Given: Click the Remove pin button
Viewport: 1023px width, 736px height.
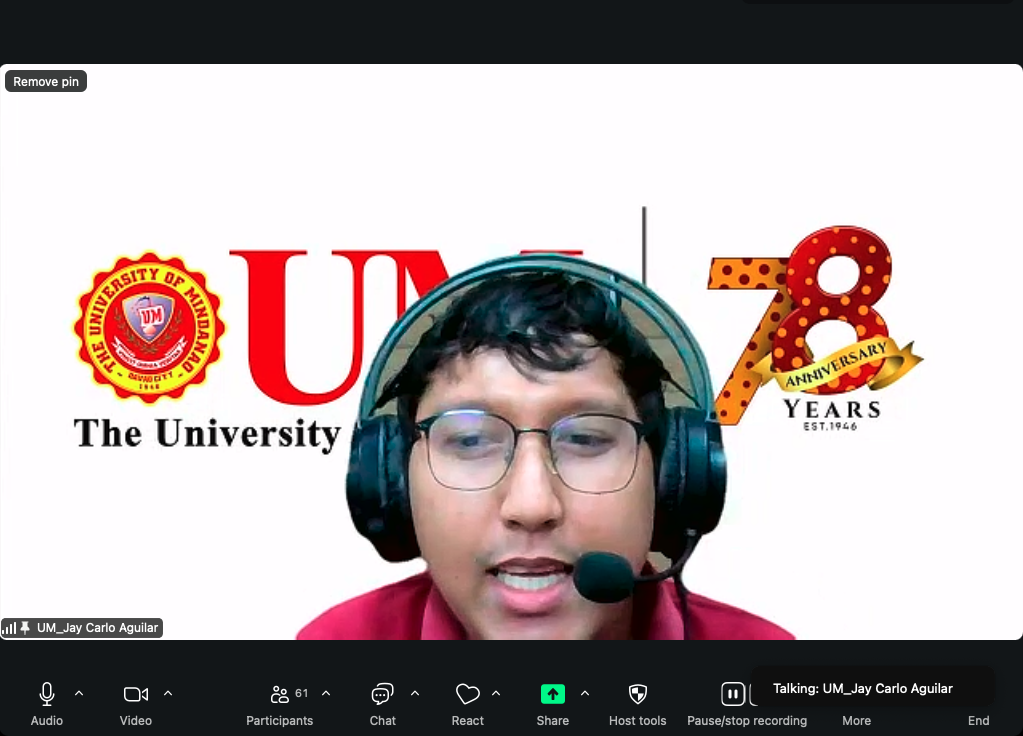Looking at the screenshot, I should point(46,82).
